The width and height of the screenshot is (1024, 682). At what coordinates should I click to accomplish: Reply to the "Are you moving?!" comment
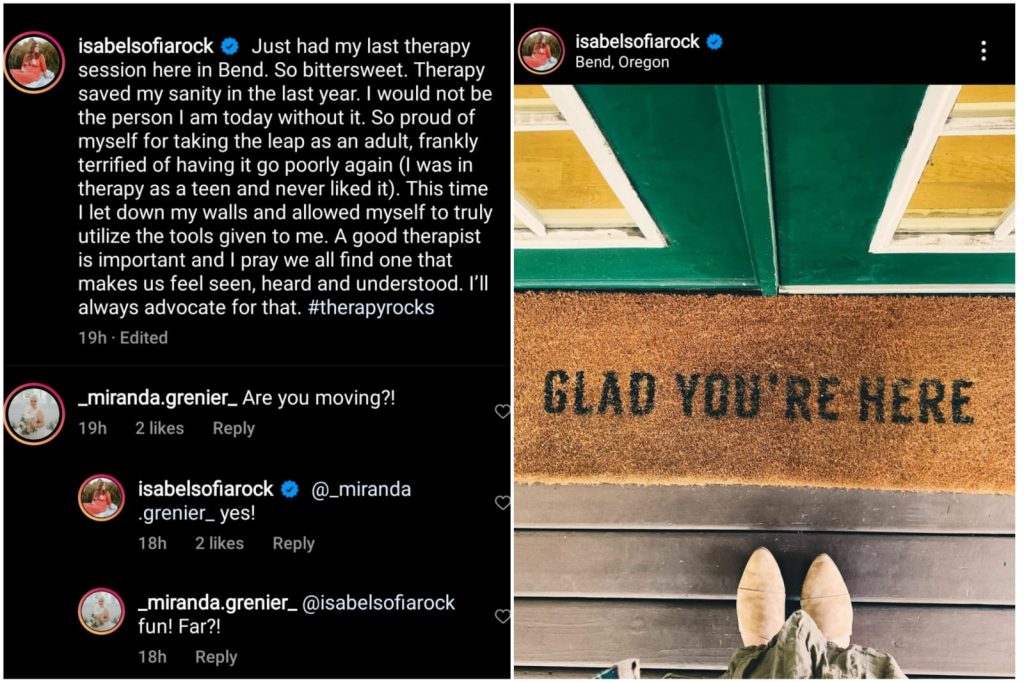click(x=234, y=428)
